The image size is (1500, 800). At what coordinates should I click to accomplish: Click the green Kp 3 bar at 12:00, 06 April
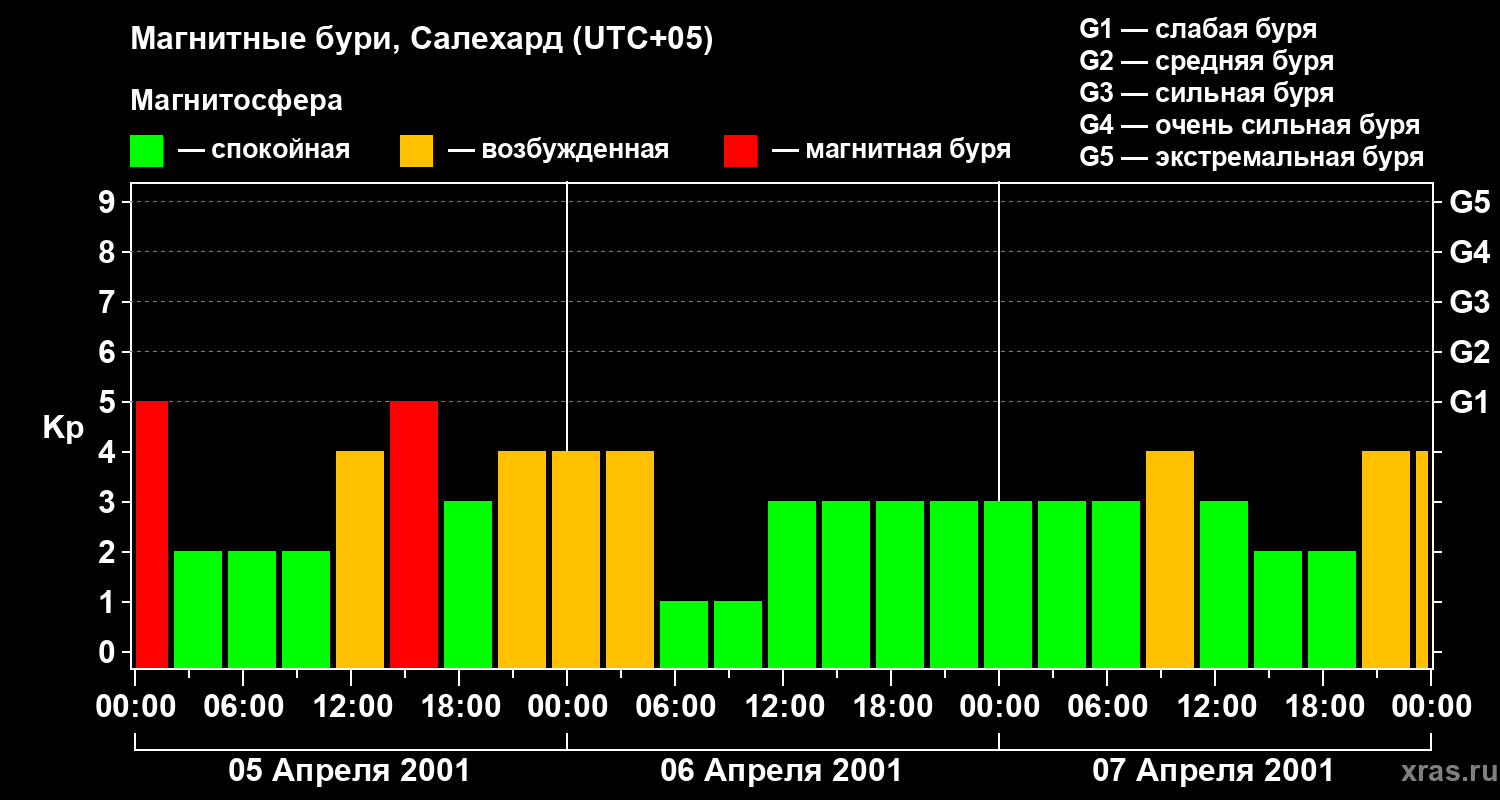click(x=792, y=584)
